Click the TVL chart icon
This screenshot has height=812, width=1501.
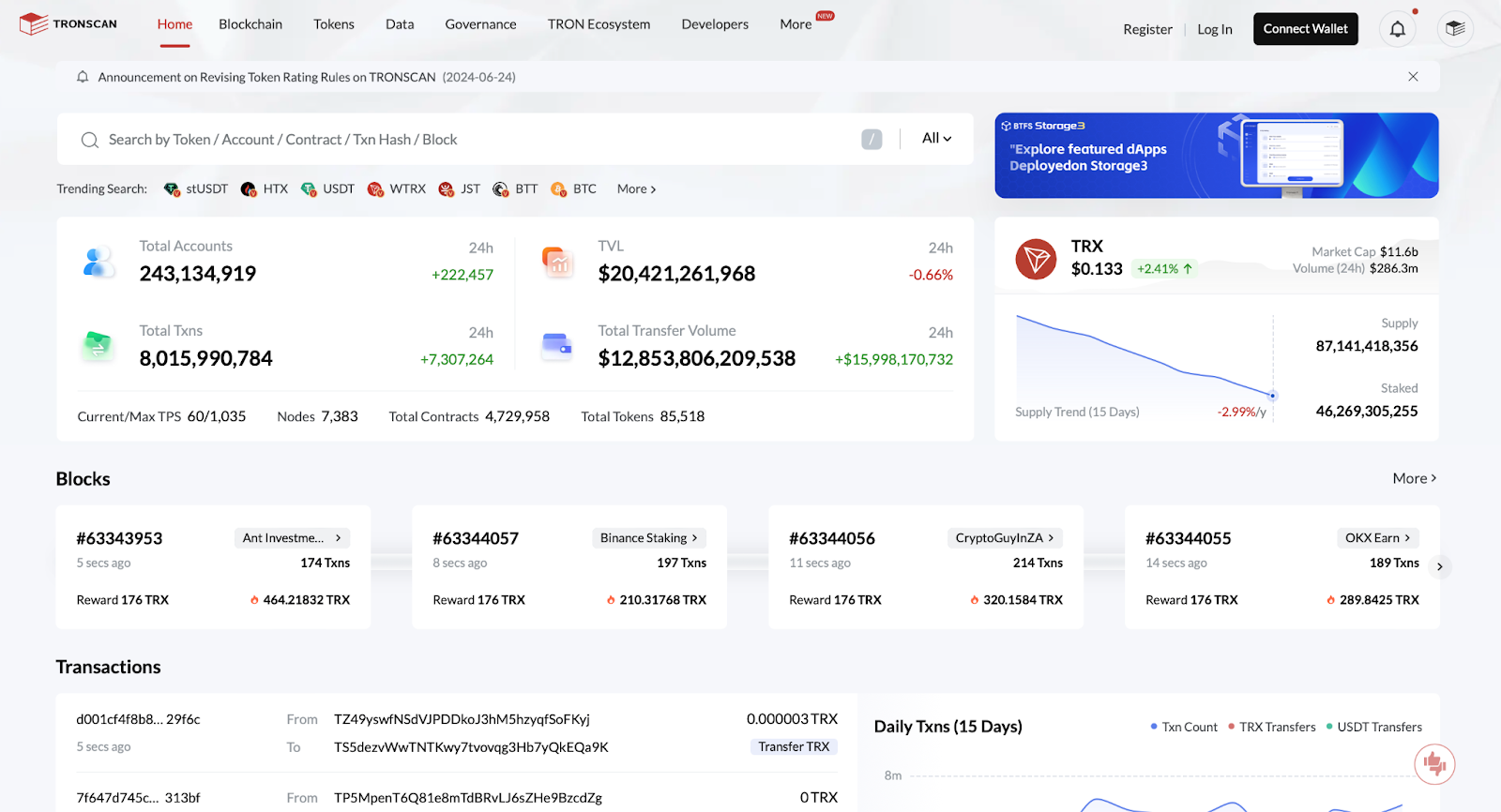[557, 262]
